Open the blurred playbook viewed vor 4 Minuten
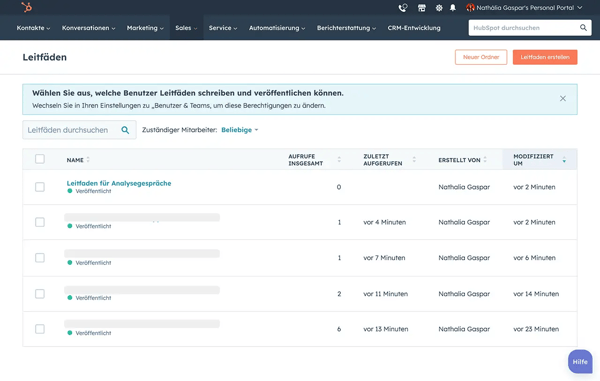This screenshot has width=600, height=381. click(x=142, y=217)
